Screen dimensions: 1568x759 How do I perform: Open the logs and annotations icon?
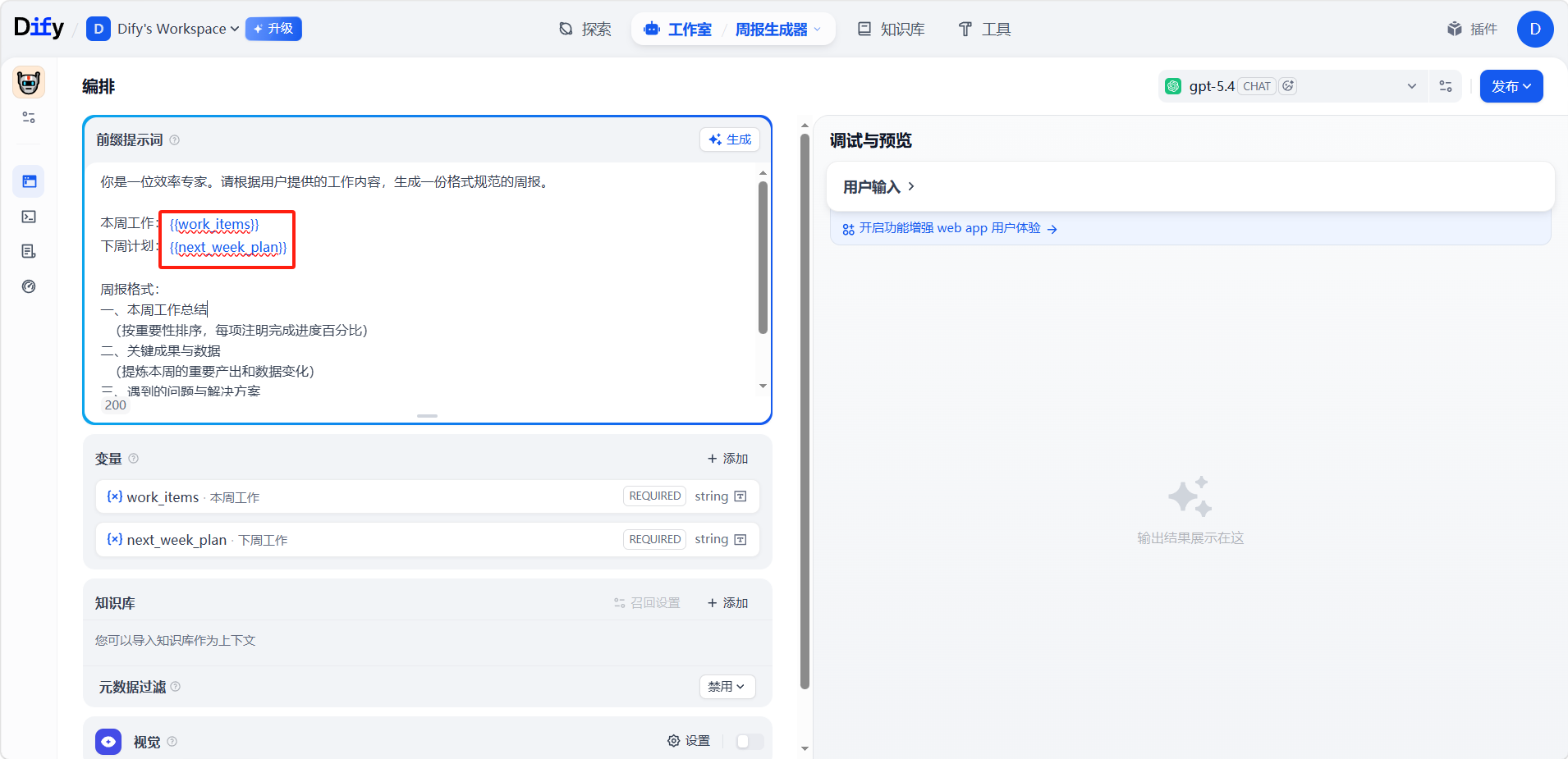[29, 252]
